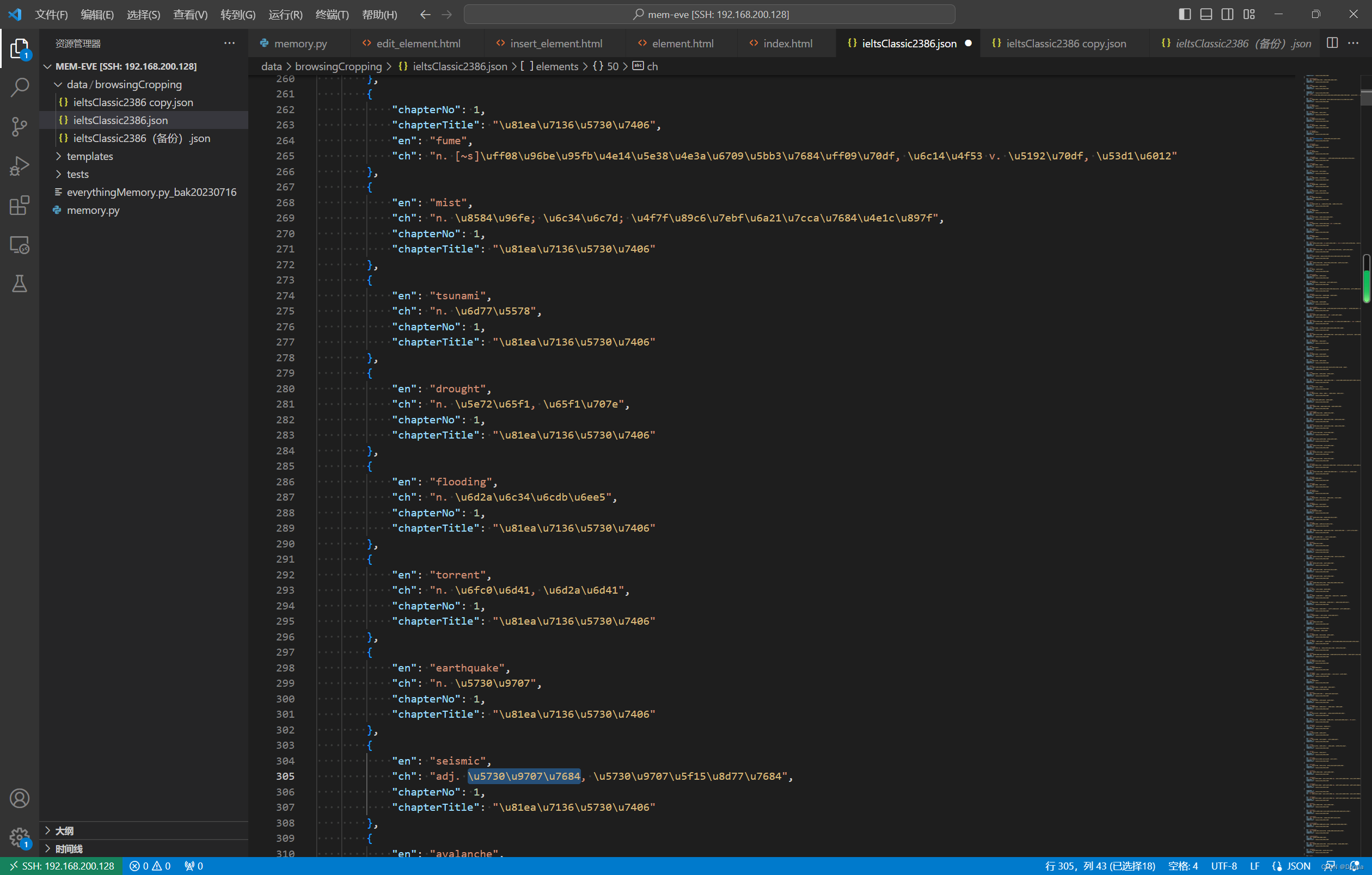Select ieltsClassic2386 copy.json in explorer
Image resolution: width=1372 pixels, height=875 pixels.
point(144,102)
